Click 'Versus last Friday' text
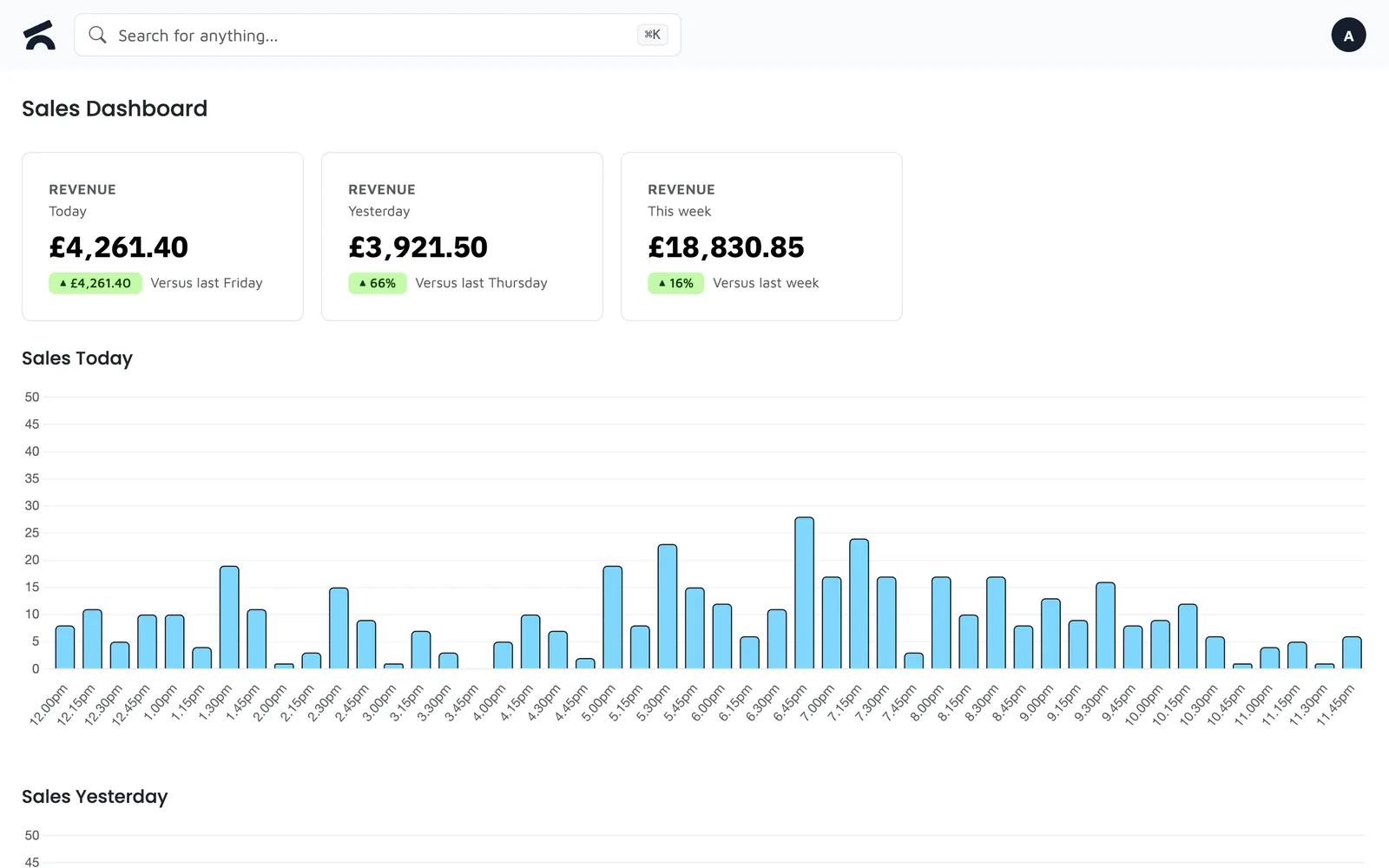The width and height of the screenshot is (1389, 868). (207, 283)
